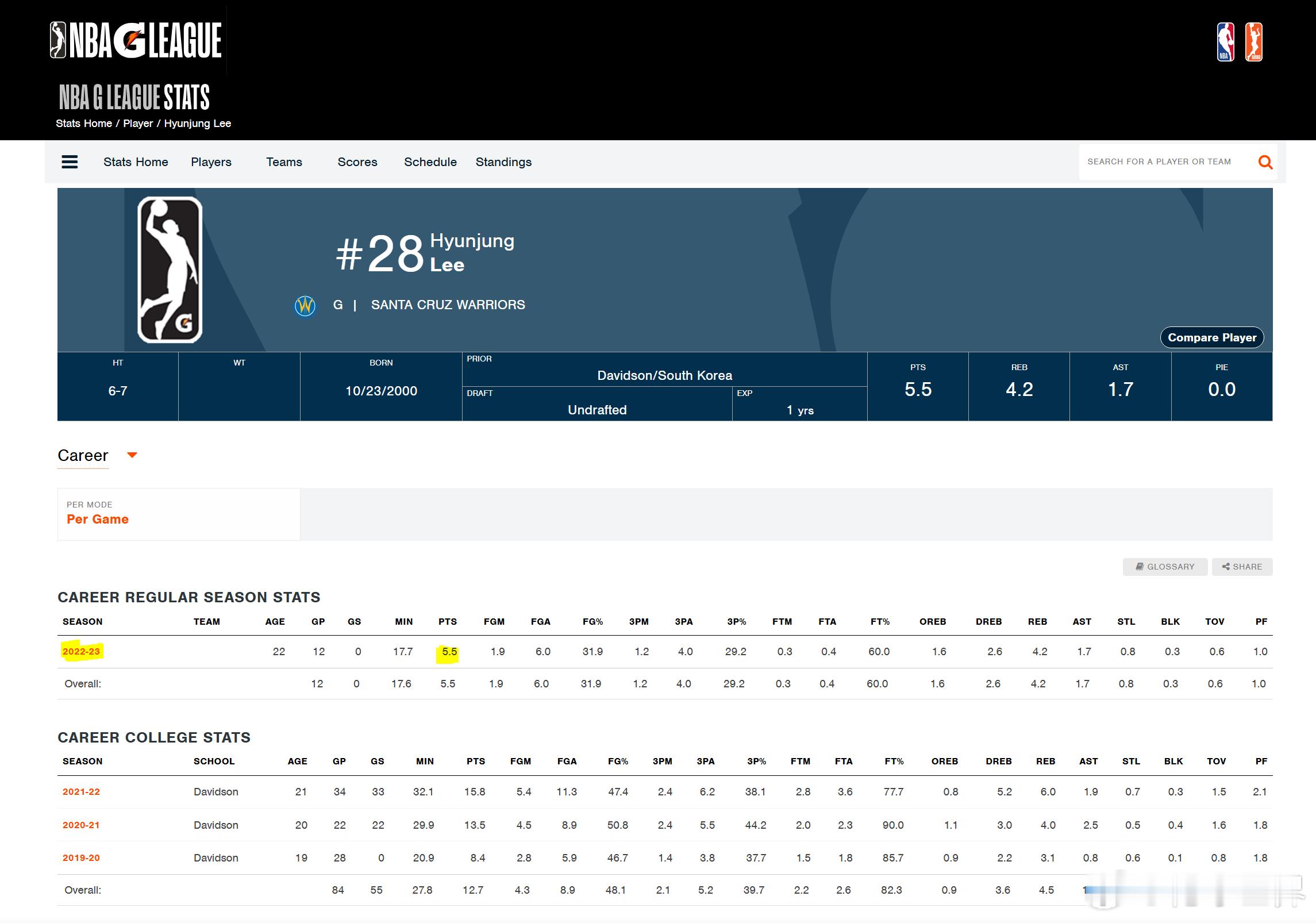This screenshot has width=1316, height=923.
Task: Click the NBA logo icon
Action: (1225, 41)
